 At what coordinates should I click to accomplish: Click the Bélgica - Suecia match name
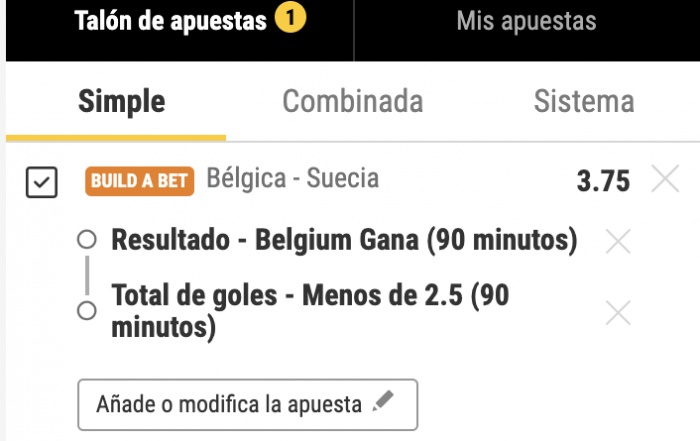click(293, 179)
